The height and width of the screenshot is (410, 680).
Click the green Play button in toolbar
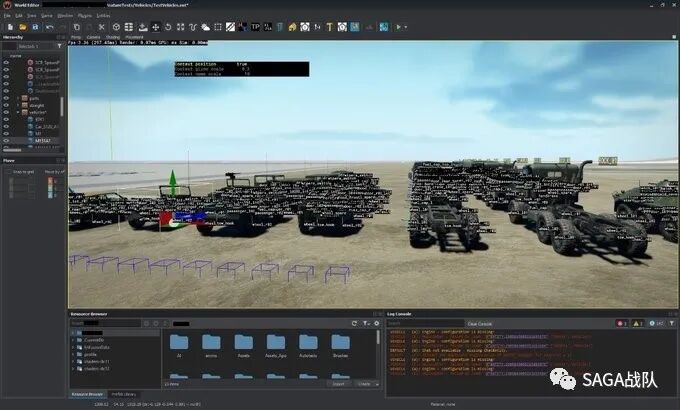coord(398,27)
